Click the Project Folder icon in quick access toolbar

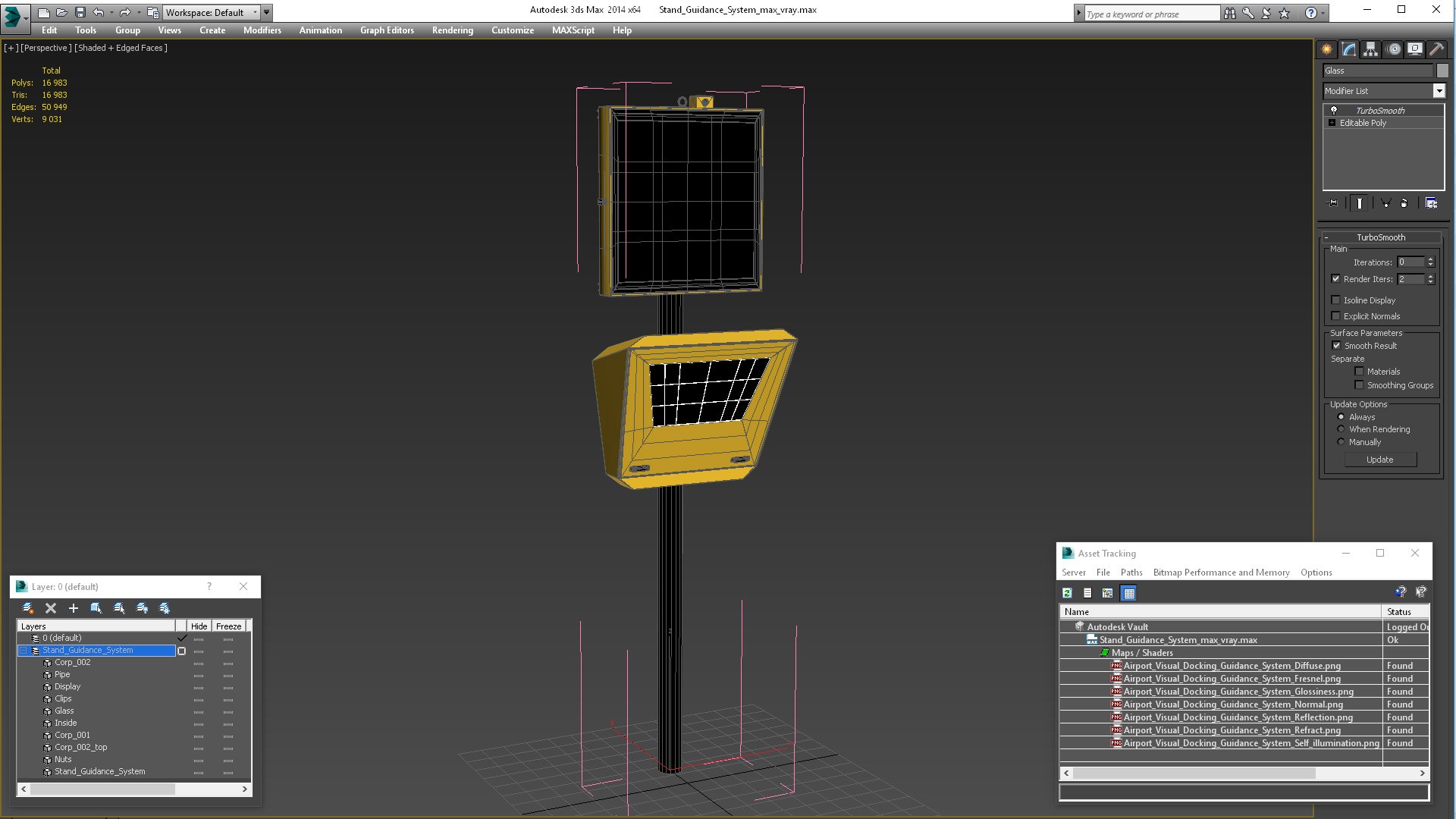pos(152,13)
